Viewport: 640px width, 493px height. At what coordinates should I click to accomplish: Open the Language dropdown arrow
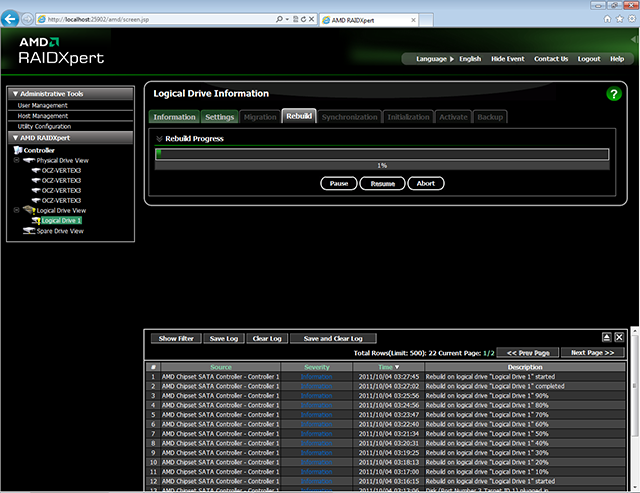(x=452, y=59)
